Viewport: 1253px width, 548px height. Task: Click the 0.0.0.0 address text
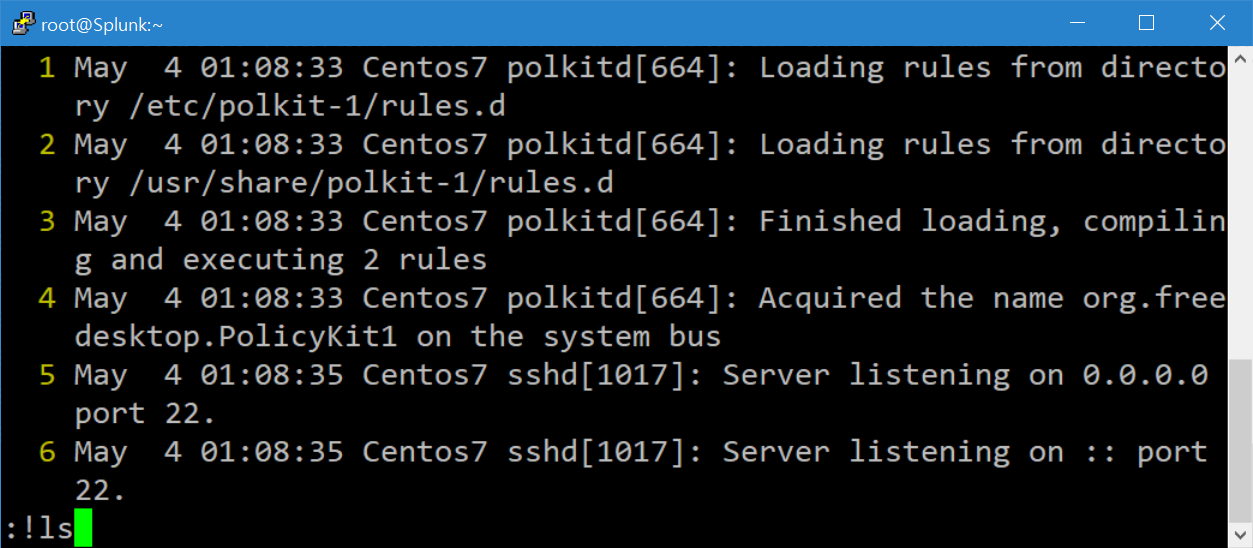(1146, 376)
